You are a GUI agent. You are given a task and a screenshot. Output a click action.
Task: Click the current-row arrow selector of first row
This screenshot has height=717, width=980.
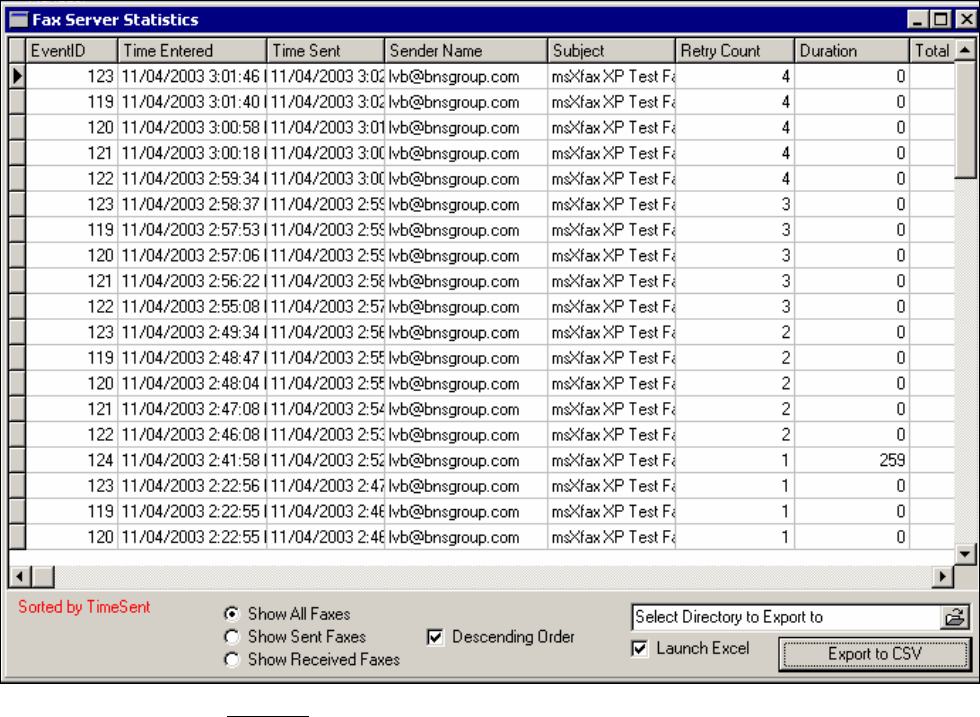(17, 76)
